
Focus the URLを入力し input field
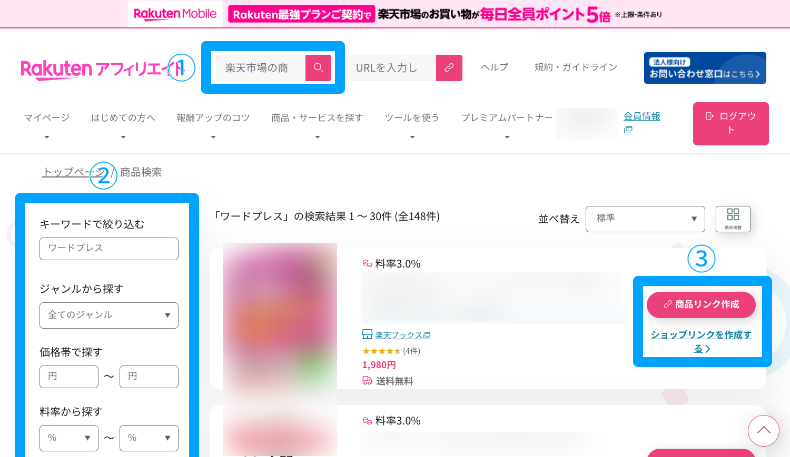pyautogui.click(x=391, y=68)
